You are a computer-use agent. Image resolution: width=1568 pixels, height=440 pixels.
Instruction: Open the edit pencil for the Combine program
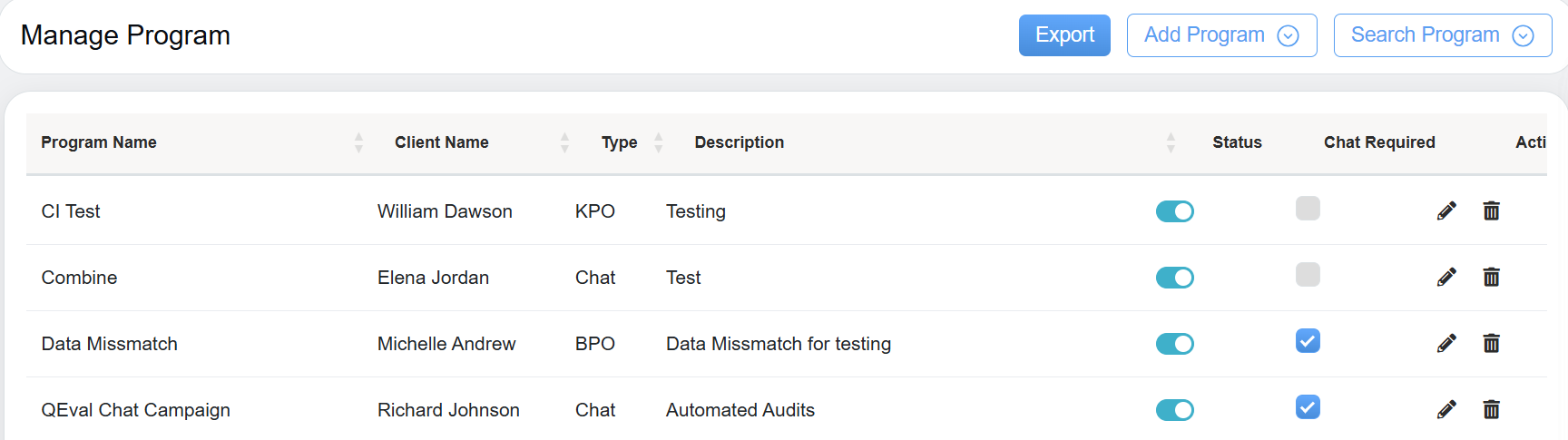tap(1446, 278)
